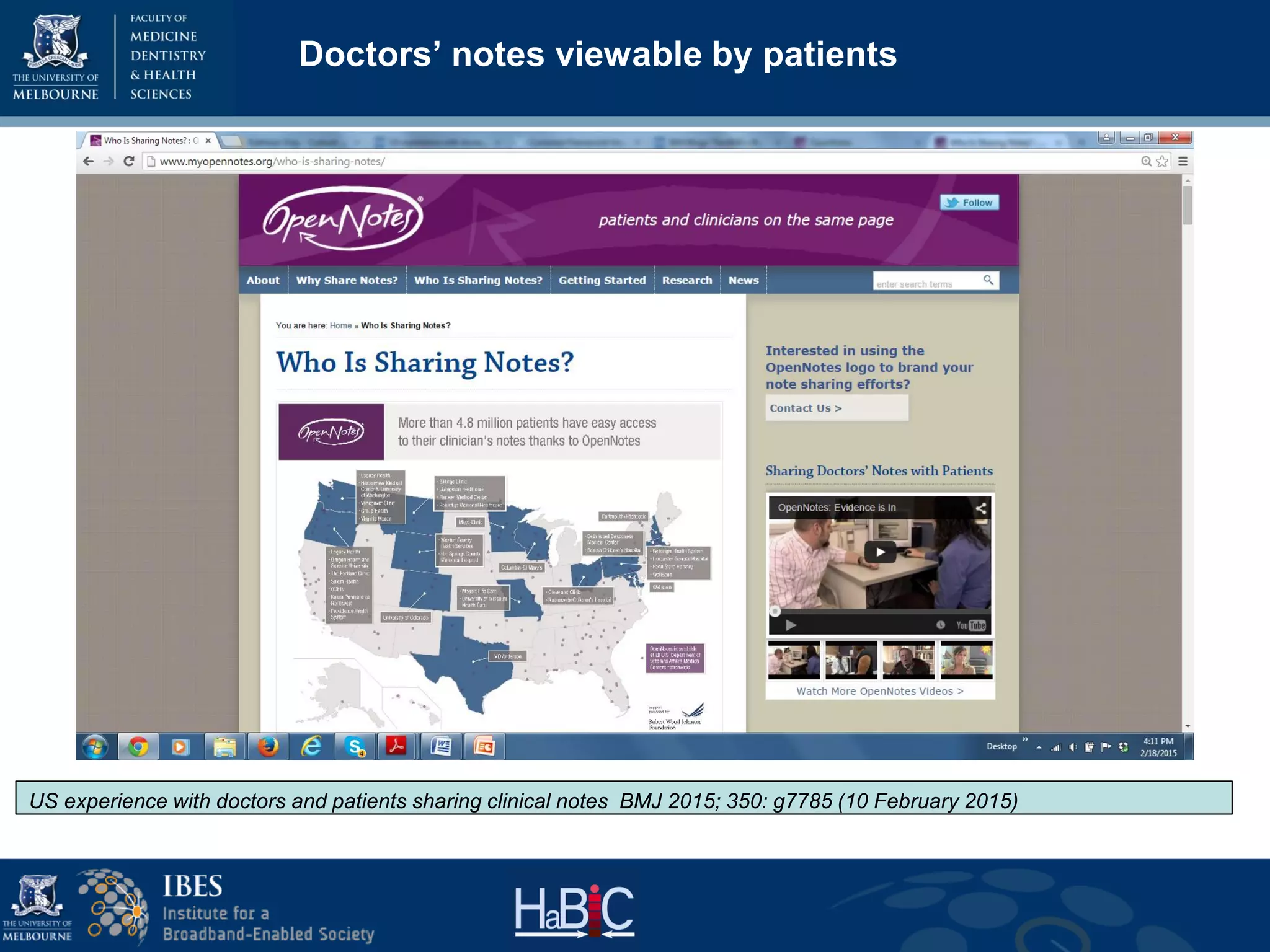1270x952 pixels.
Task: Open PowerPoint from the taskbar
Action: click(485, 747)
